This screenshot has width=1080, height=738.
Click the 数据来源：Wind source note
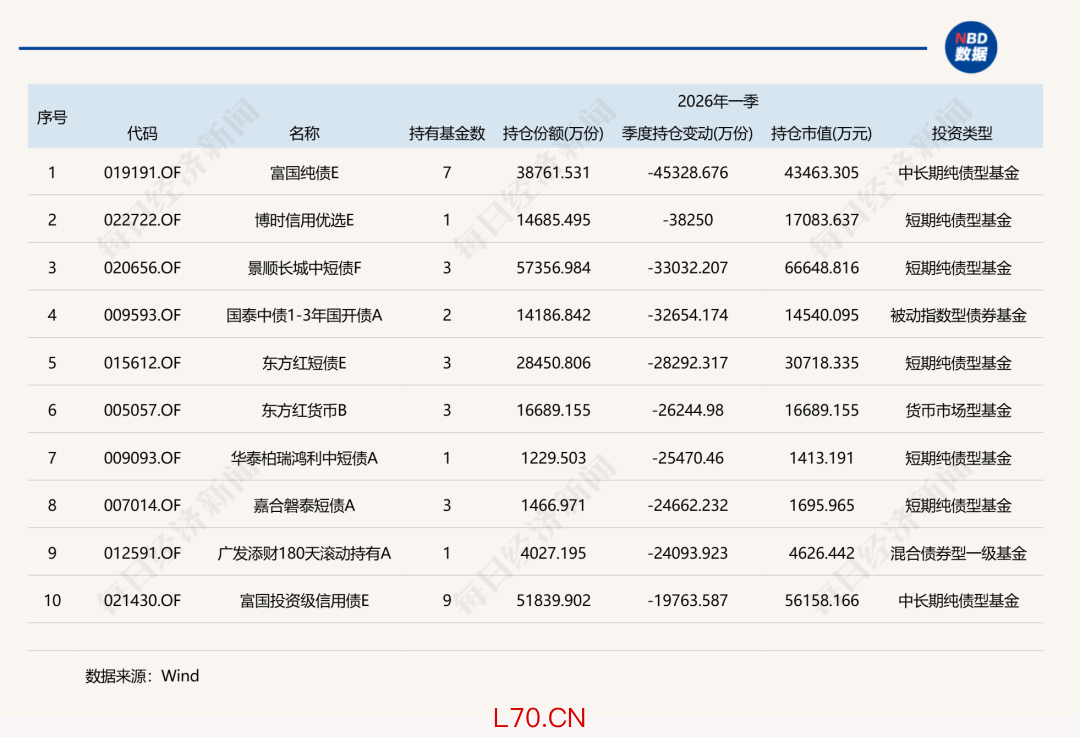pos(142,676)
